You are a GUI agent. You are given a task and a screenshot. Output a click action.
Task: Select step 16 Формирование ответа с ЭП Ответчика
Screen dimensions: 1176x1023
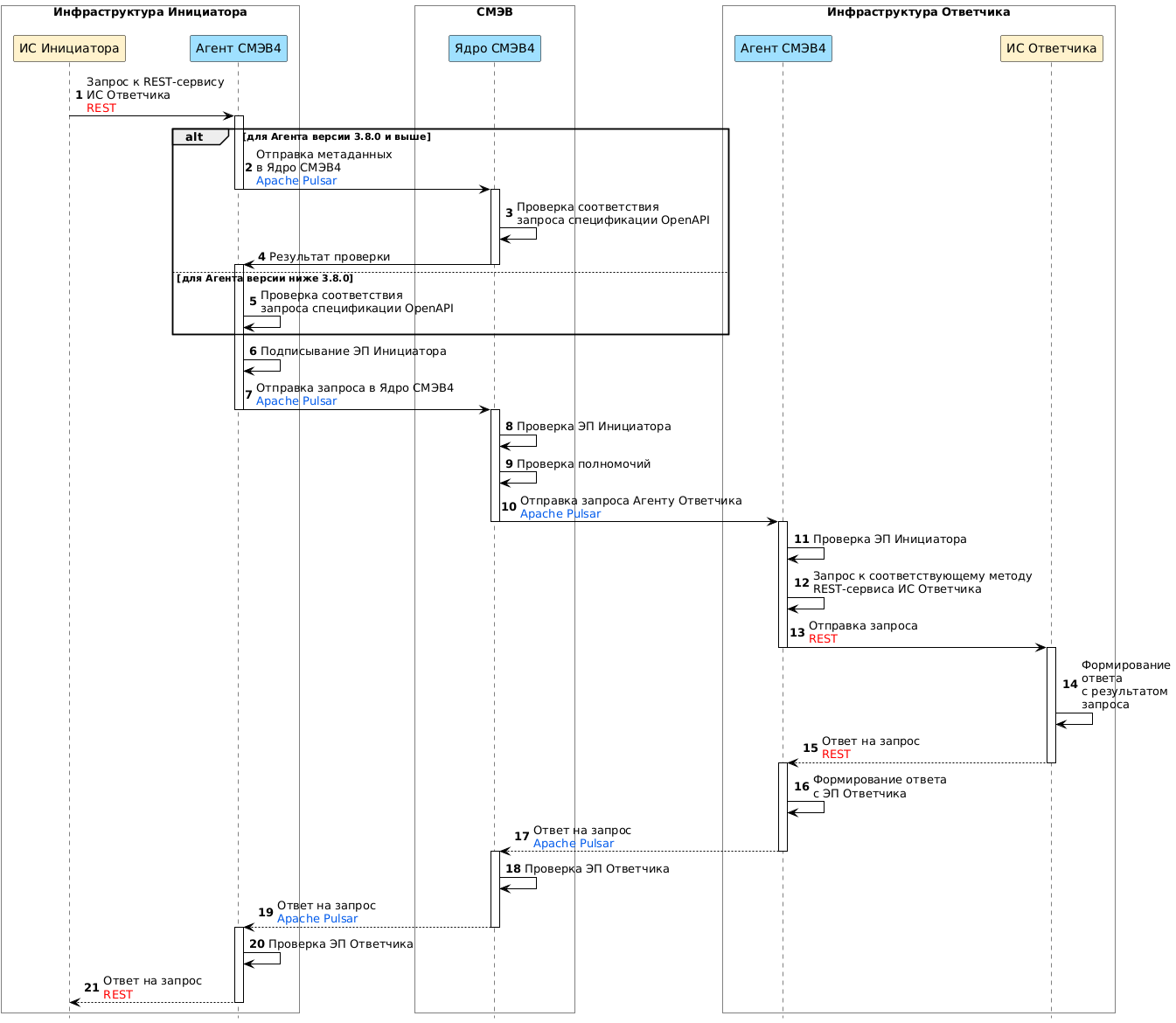(879, 786)
